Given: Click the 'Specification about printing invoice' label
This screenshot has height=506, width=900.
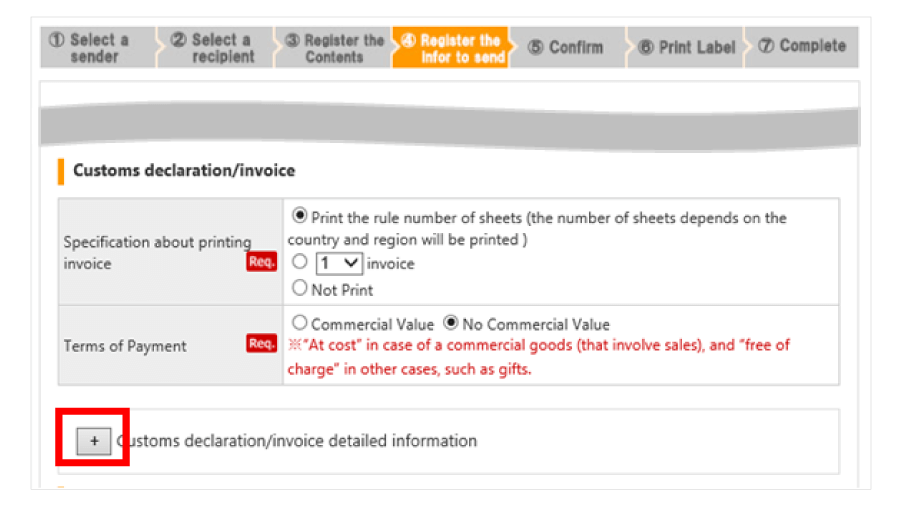Looking at the screenshot, I should [150, 252].
